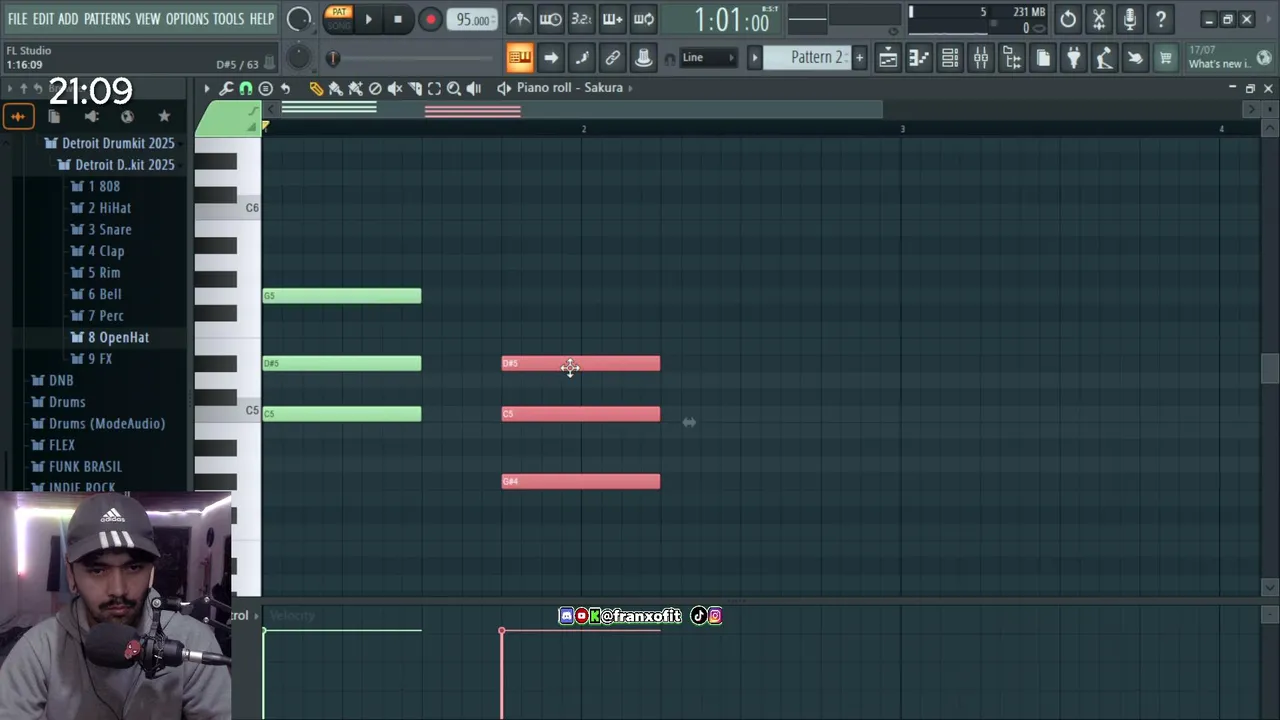Click the one-click audio recording microphone

[x=1130, y=19]
